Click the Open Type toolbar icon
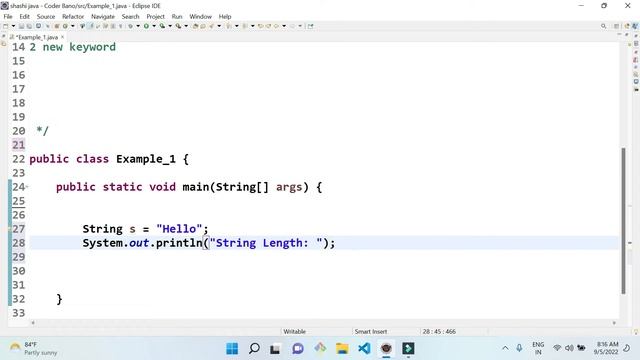640x360 pixels. tap(195, 26)
